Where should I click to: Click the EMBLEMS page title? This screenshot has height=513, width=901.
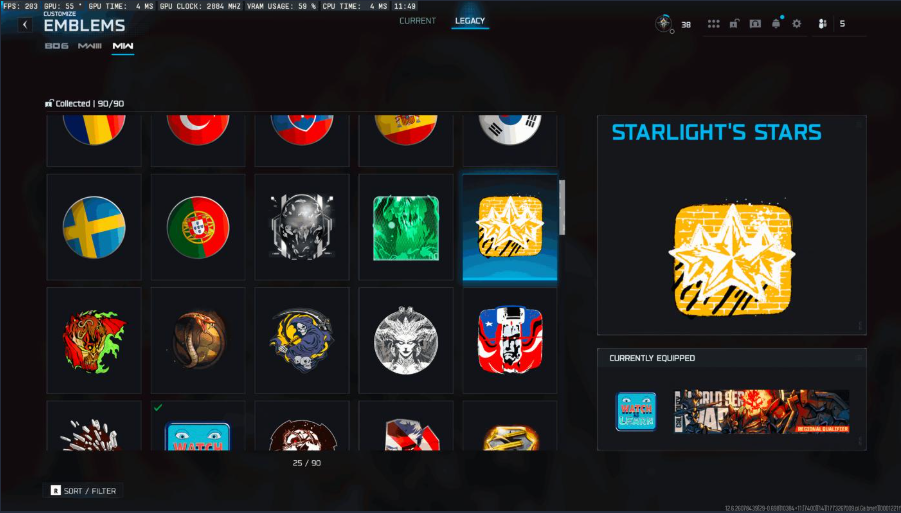[84, 26]
